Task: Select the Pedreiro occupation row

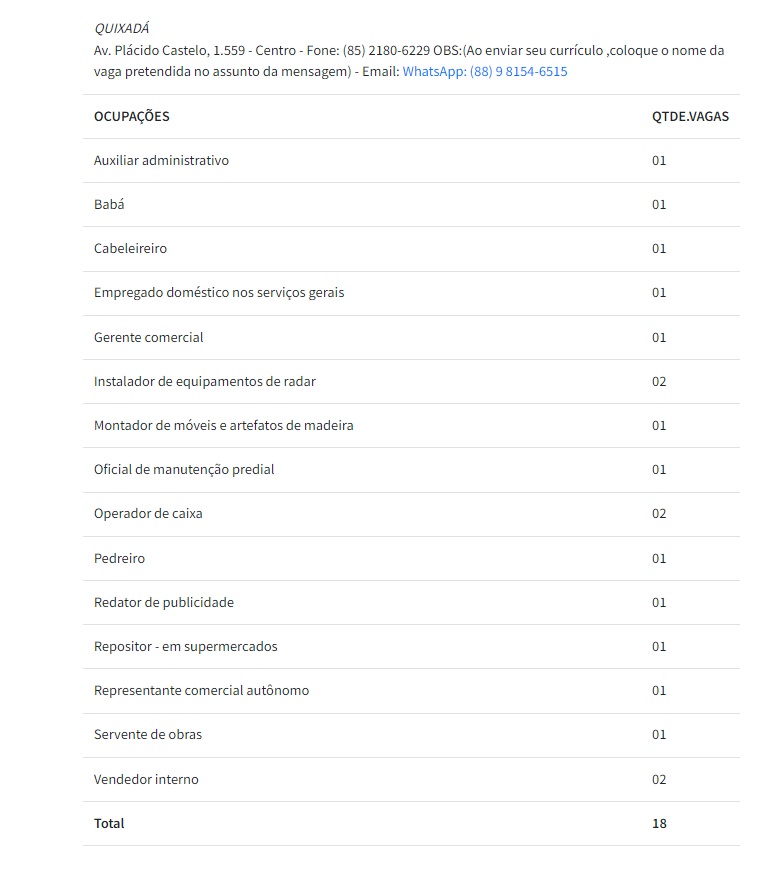Action: [119, 558]
